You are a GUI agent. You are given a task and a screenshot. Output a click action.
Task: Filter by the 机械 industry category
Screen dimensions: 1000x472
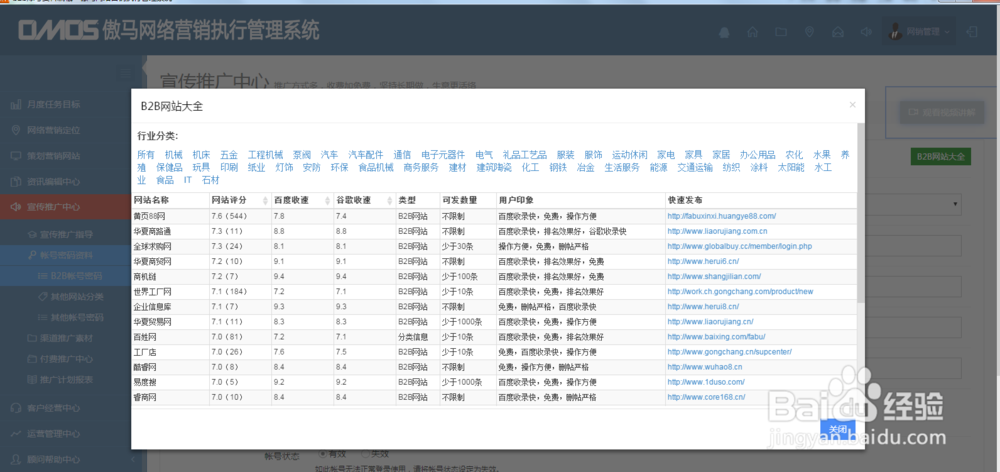(x=173, y=155)
